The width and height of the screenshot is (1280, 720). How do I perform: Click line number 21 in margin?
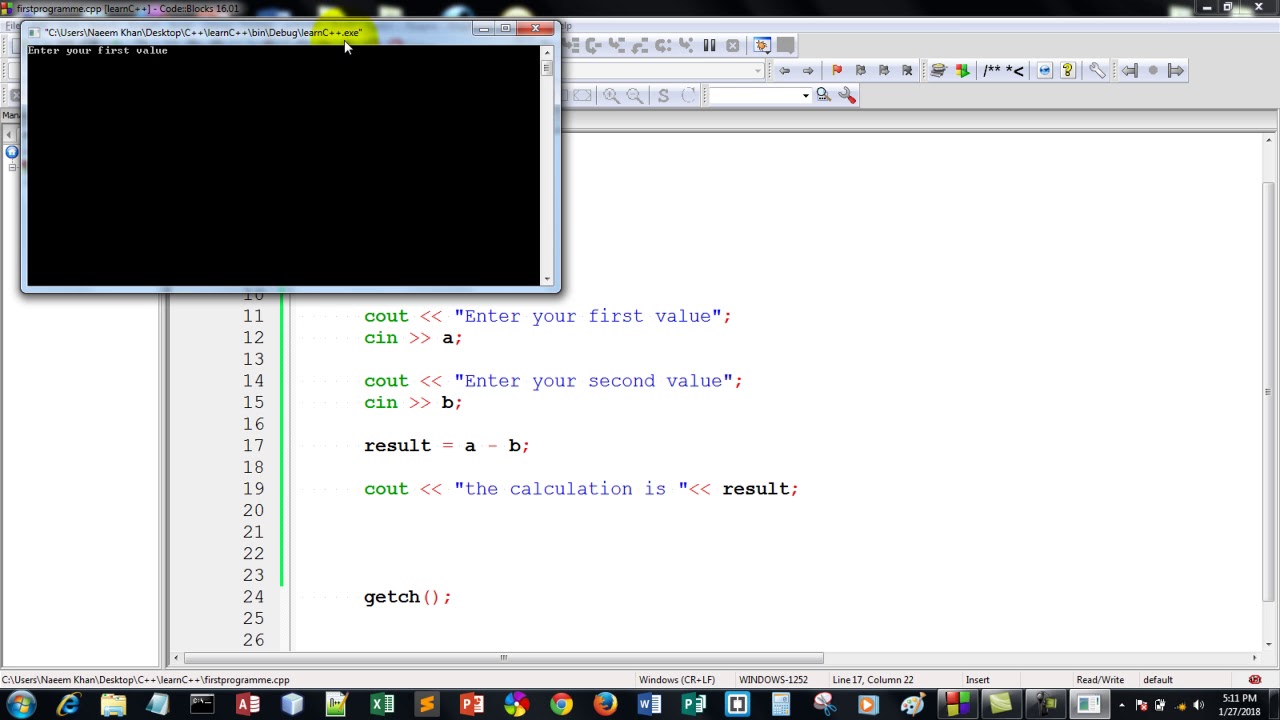tap(253, 532)
